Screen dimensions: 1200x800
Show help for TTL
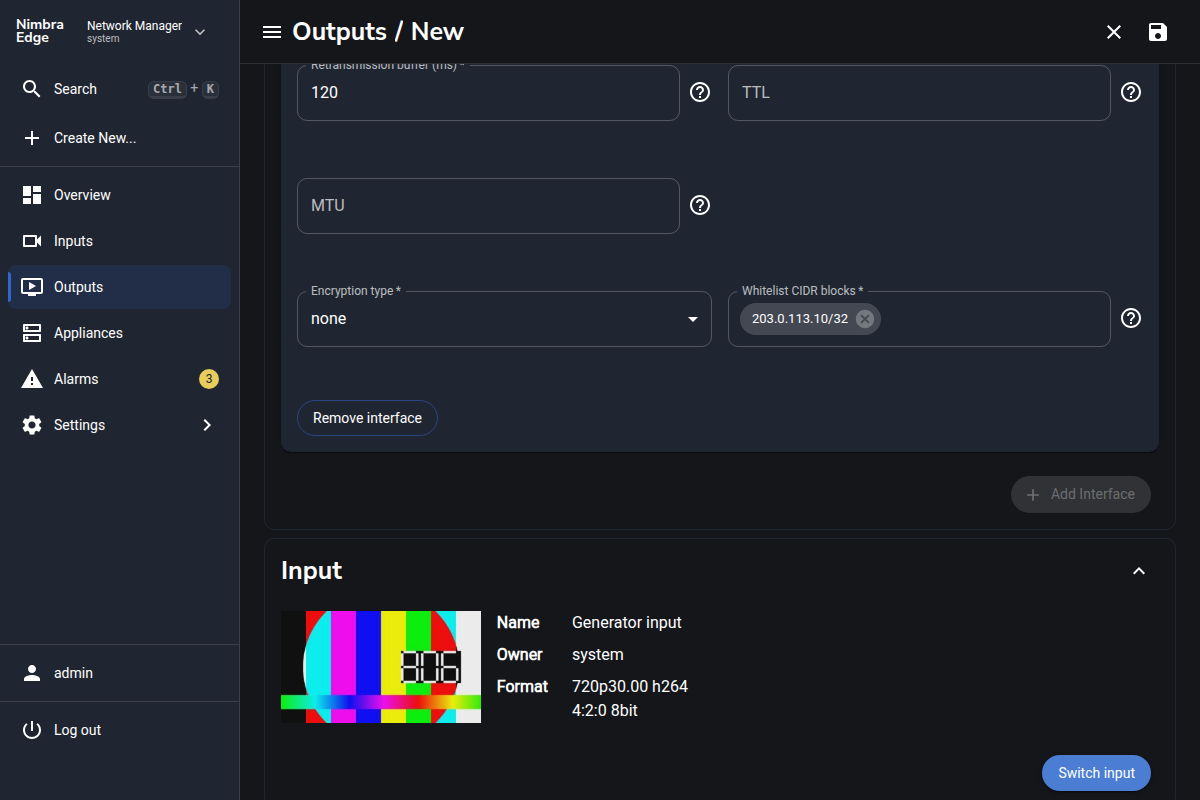tap(1131, 92)
